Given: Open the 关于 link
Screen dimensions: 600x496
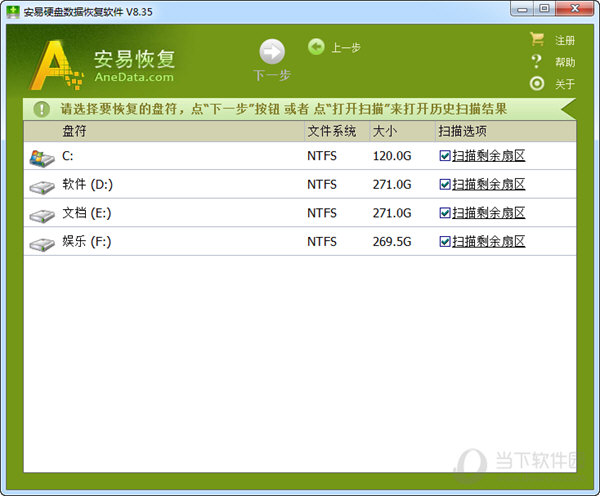Looking at the screenshot, I should click(565, 84).
